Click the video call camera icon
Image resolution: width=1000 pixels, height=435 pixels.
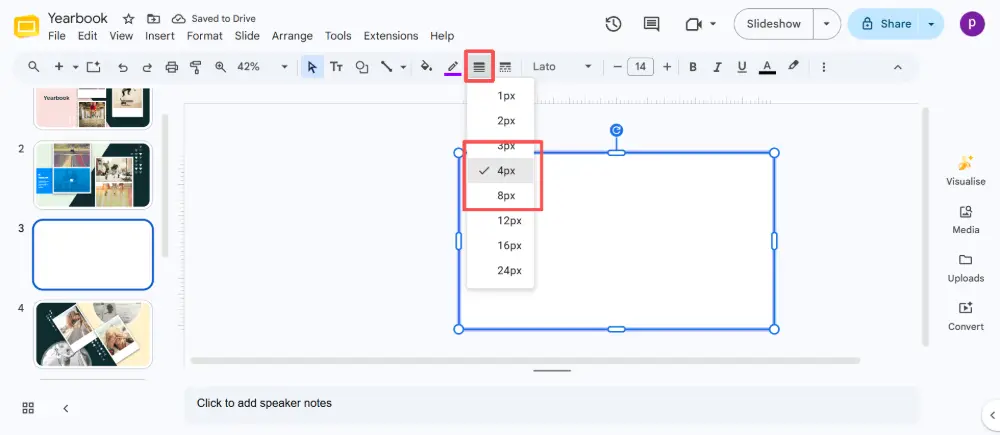click(693, 24)
